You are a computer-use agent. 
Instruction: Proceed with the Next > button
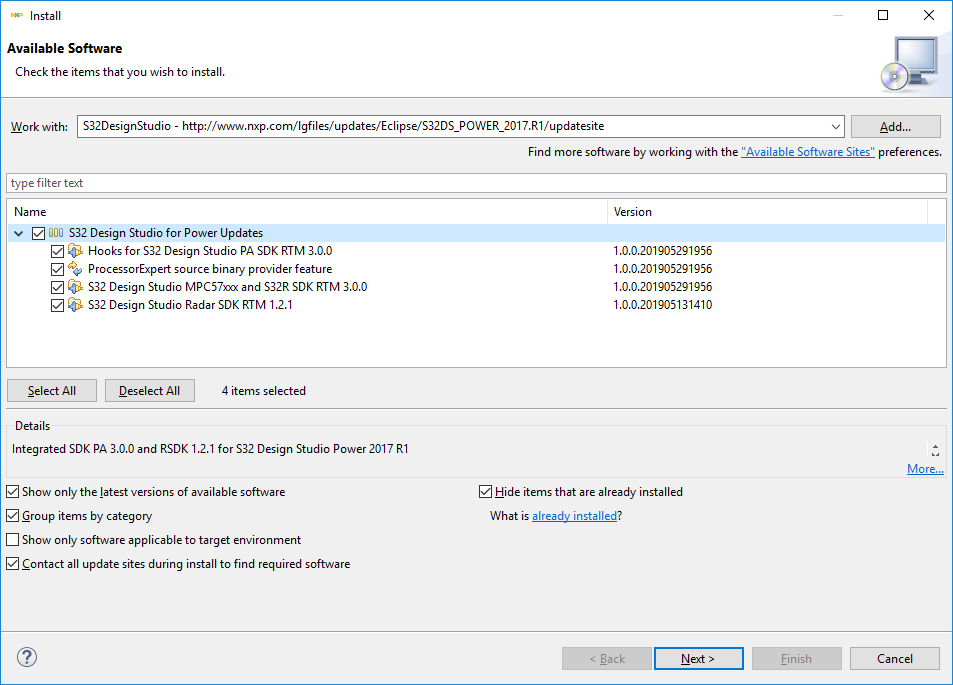pos(698,659)
